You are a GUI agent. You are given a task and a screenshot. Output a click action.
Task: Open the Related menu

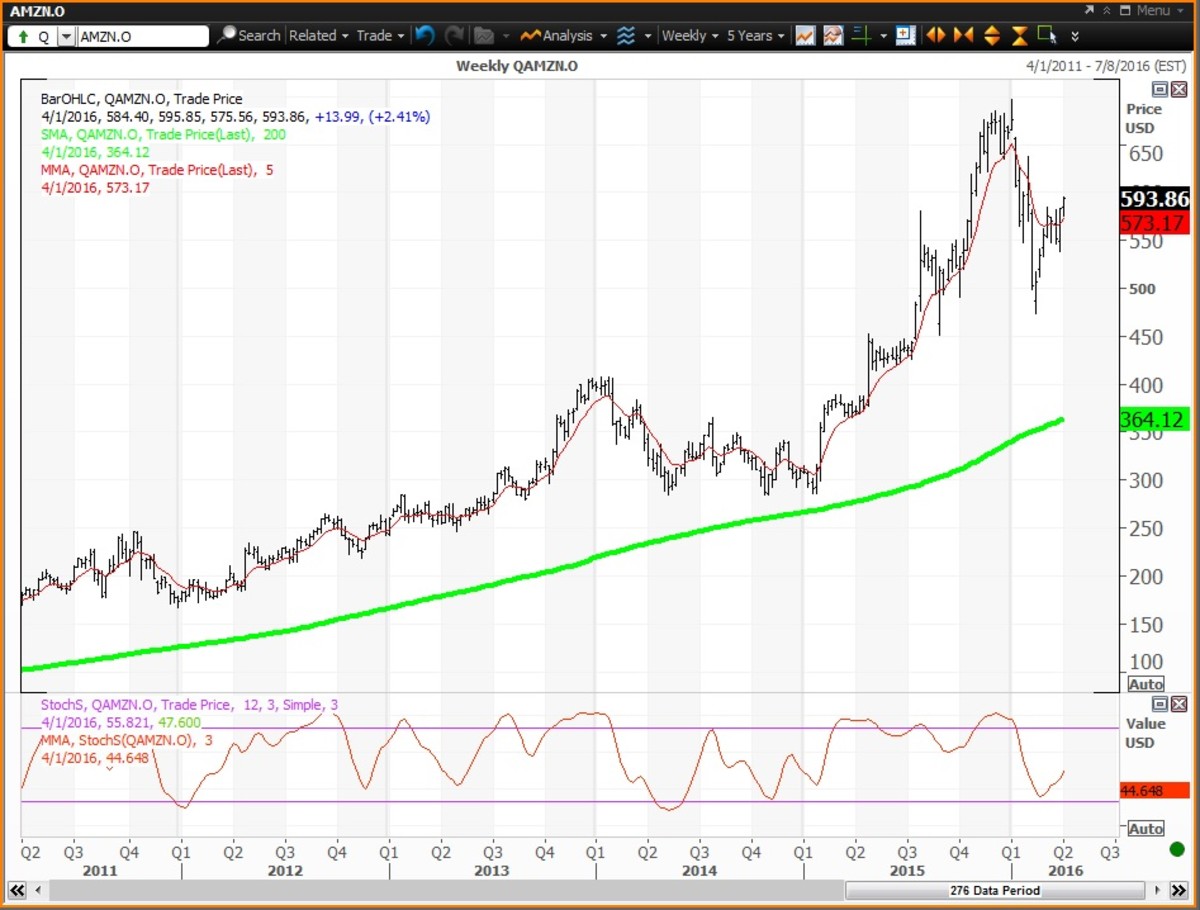coord(319,36)
